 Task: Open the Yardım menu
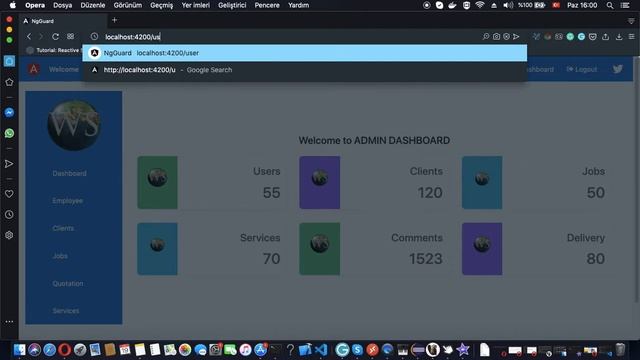pos(298,5)
